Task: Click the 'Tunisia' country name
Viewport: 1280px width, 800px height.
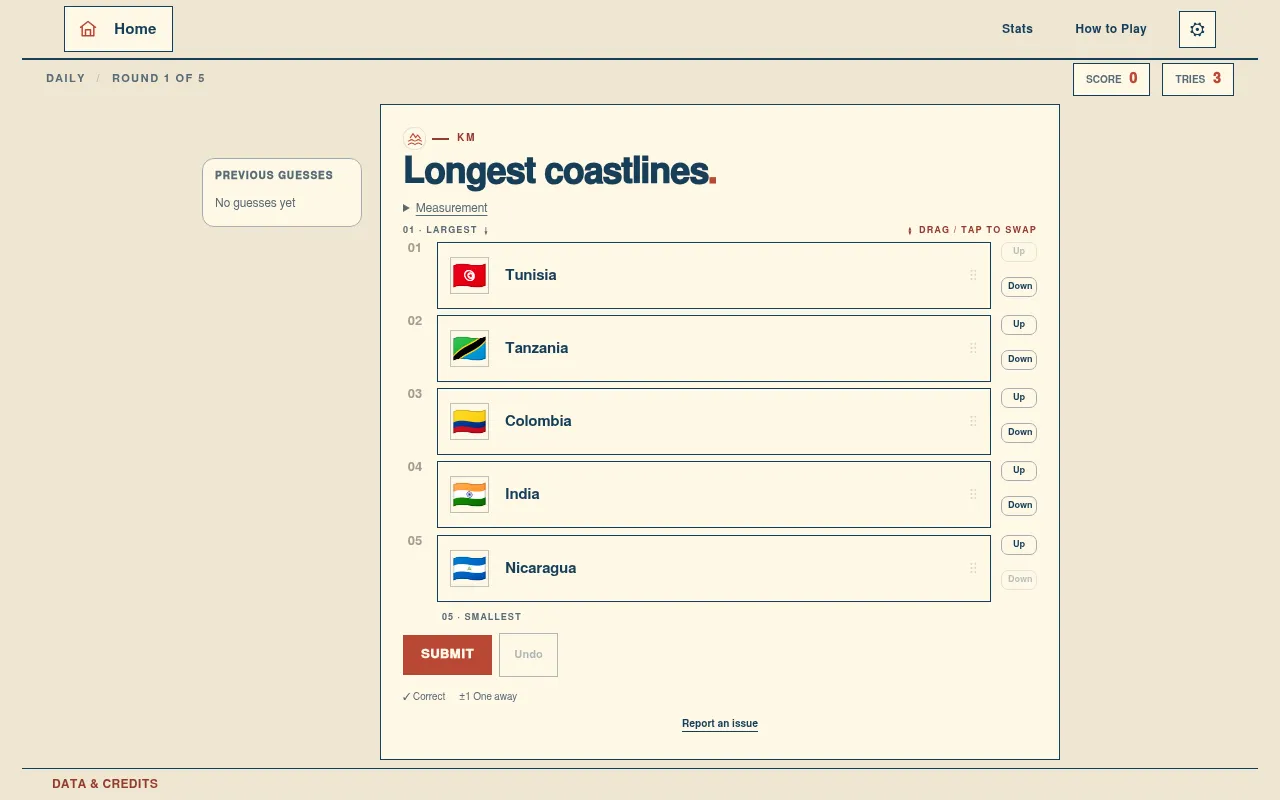Action: pos(531,275)
